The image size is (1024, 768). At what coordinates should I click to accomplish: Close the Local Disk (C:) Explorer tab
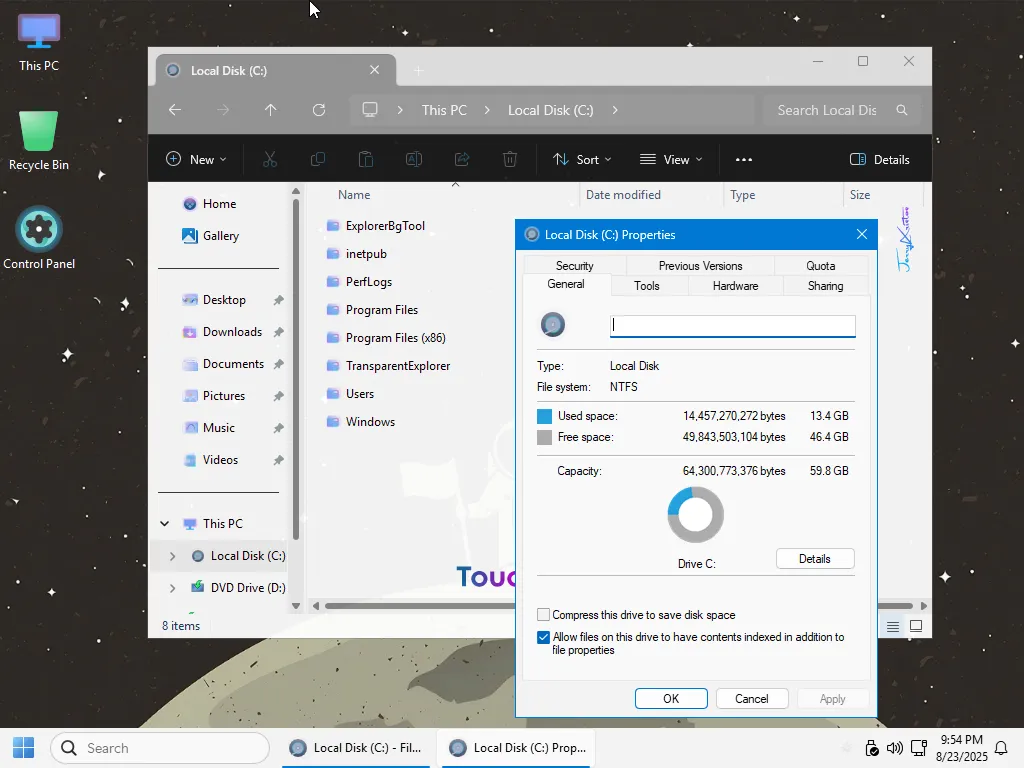[x=374, y=70]
